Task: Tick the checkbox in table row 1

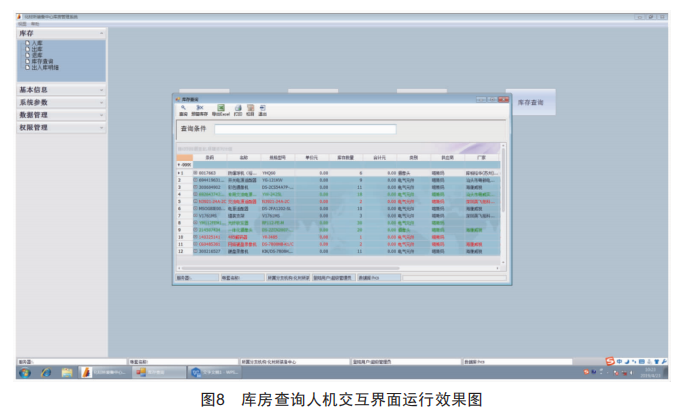Action: tap(196, 172)
